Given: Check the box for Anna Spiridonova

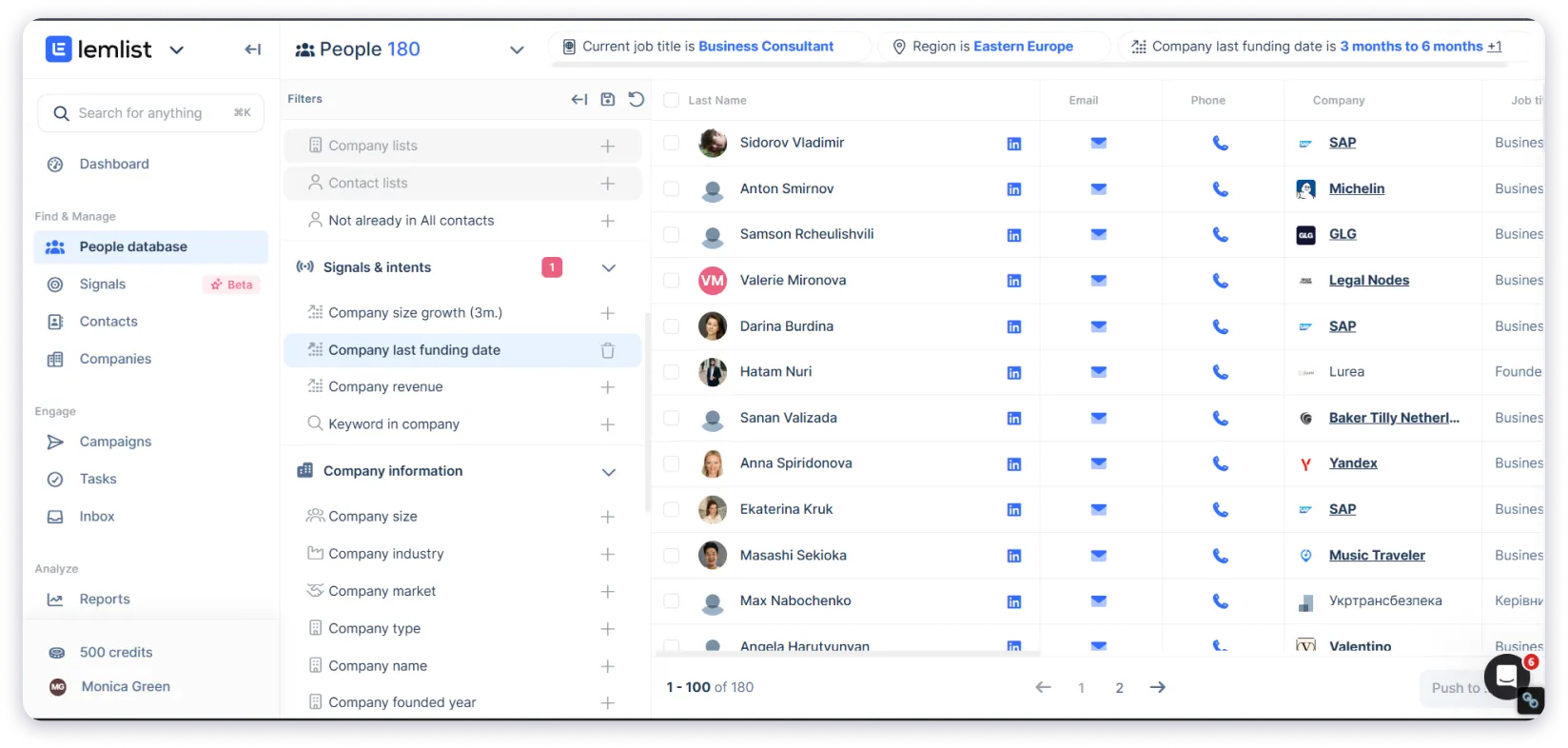Looking at the screenshot, I should coord(672,463).
